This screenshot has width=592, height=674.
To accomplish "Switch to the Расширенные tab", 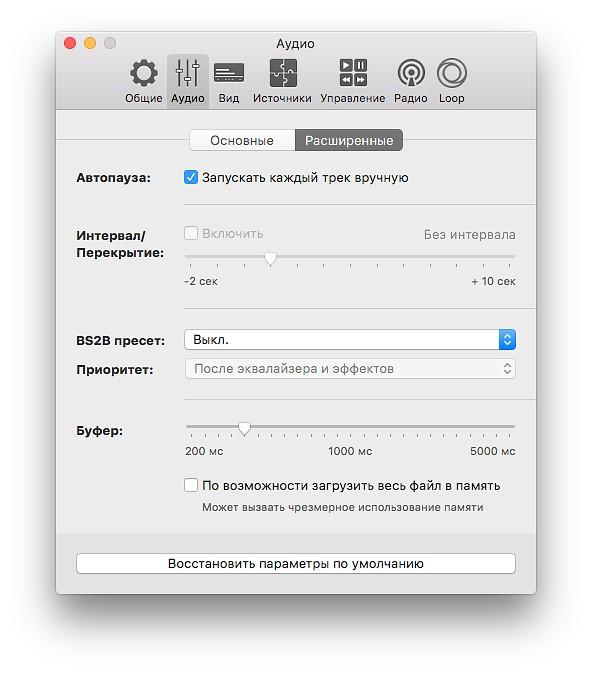I will pos(349,140).
